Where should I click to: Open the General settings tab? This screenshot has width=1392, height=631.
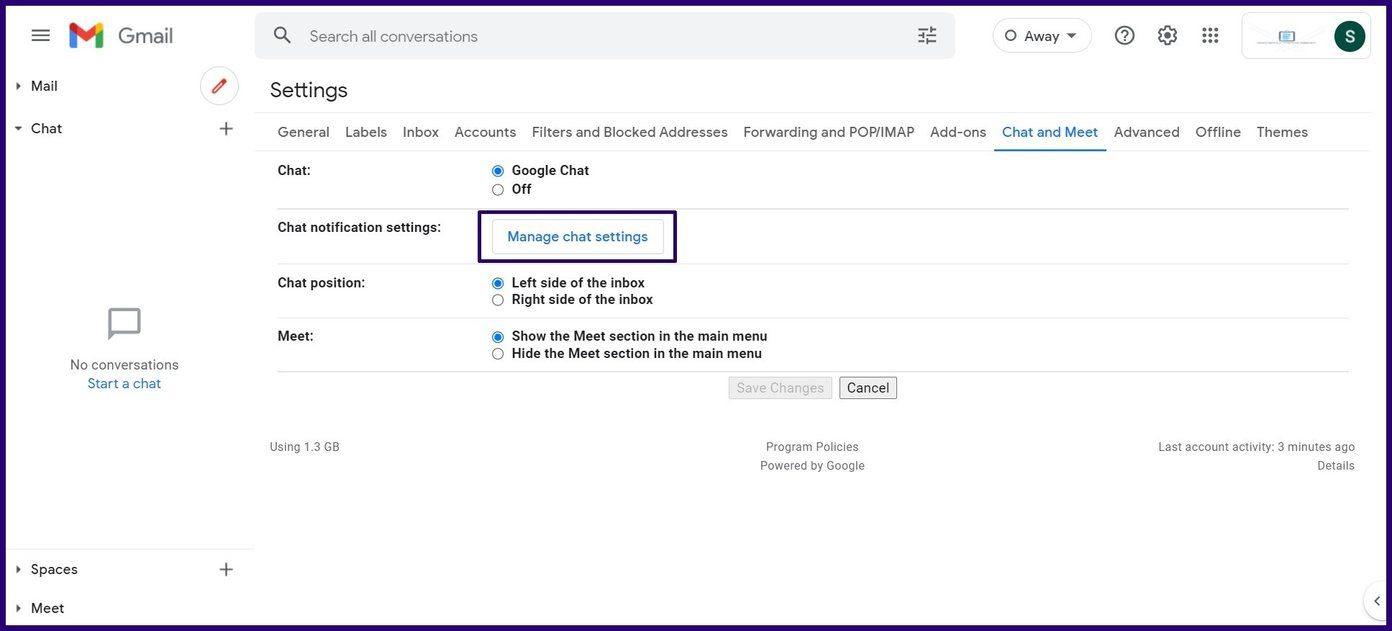click(303, 132)
